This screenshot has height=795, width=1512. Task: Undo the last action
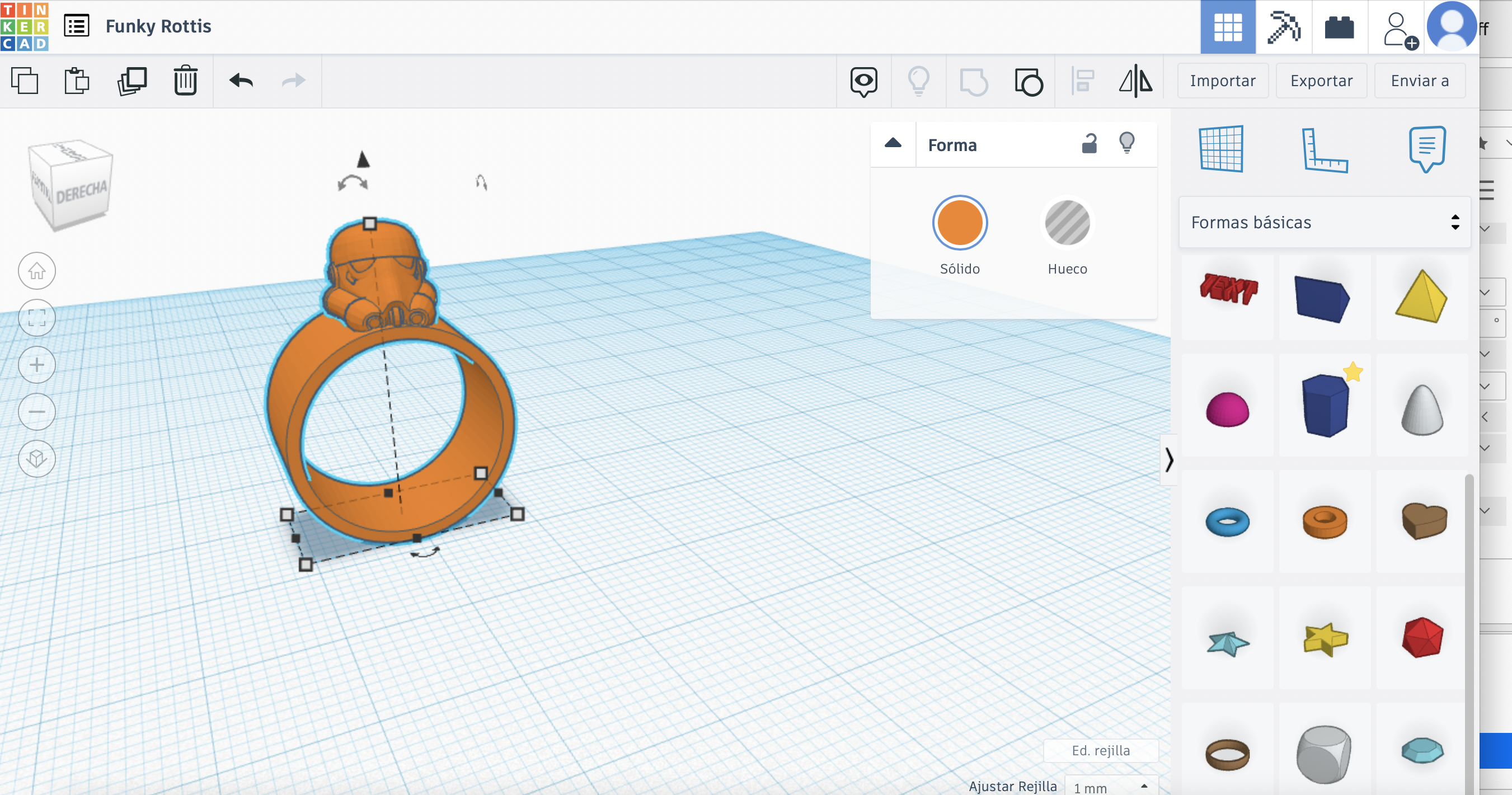click(x=241, y=81)
